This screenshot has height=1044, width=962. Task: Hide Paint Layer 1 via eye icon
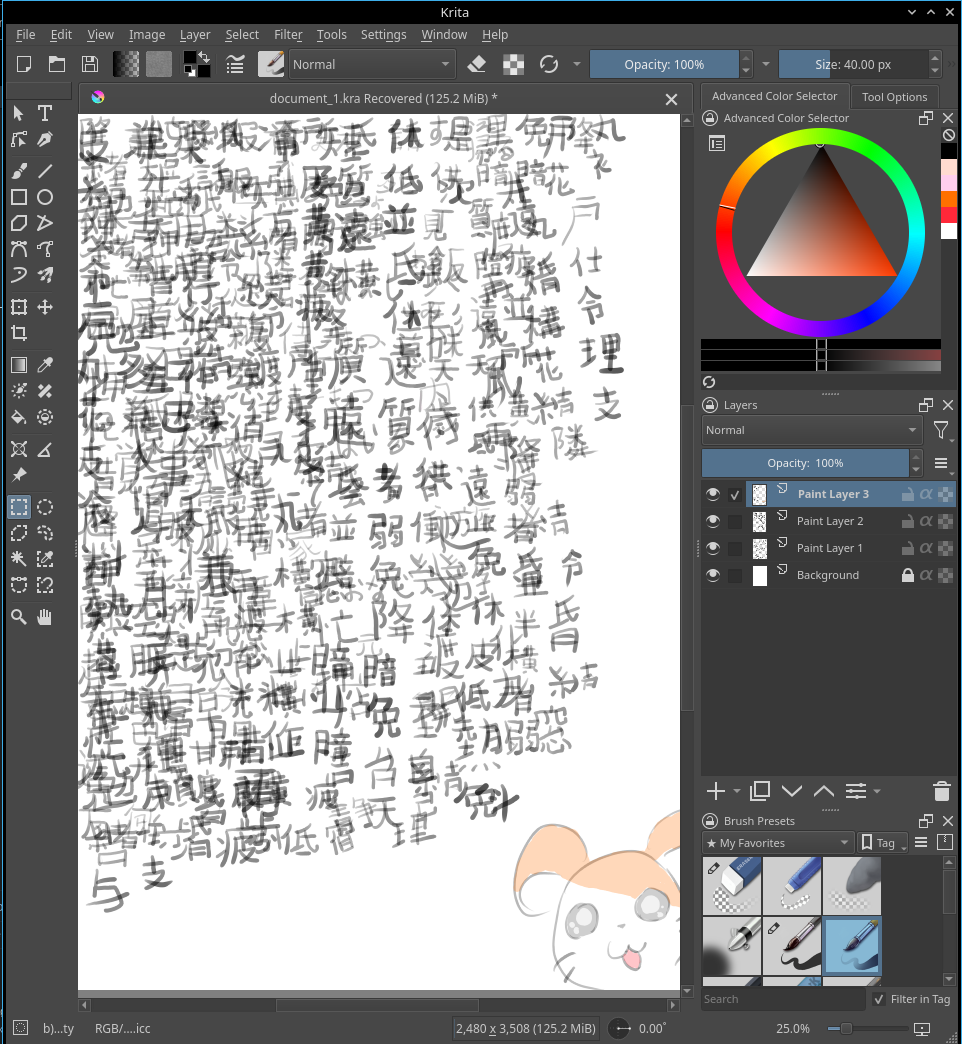pos(713,548)
